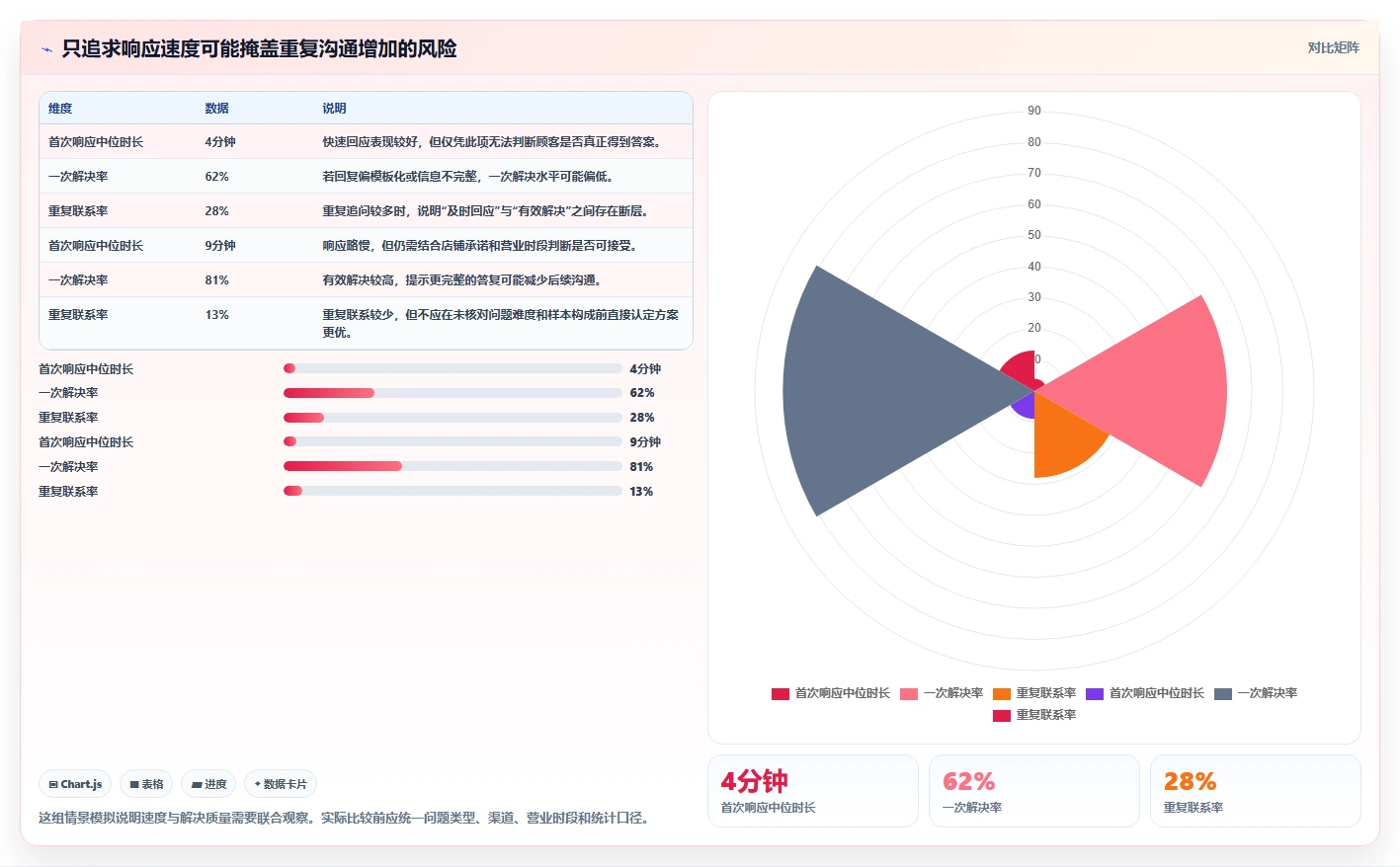Click the 对比矩阵 label in the header
This screenshot has width=1400, height=867.
tap(1333, 47)
